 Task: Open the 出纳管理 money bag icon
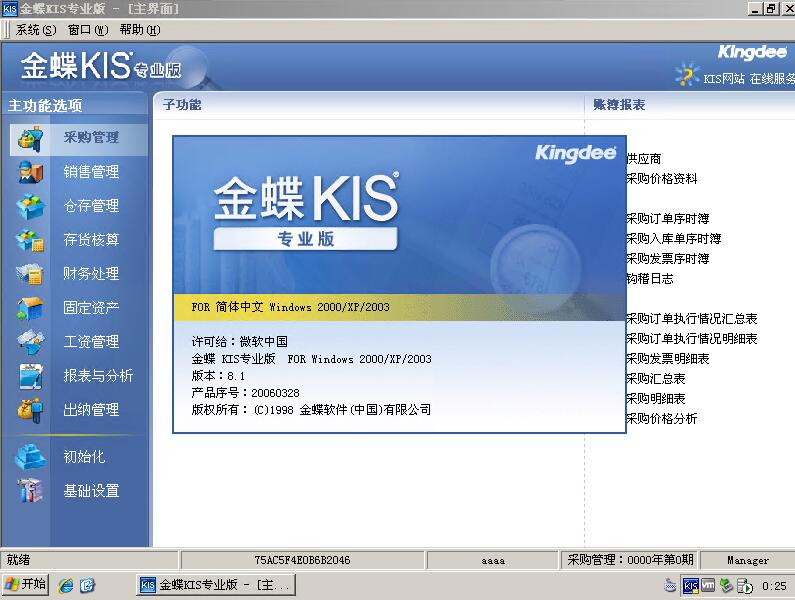(x=30, y=410)
